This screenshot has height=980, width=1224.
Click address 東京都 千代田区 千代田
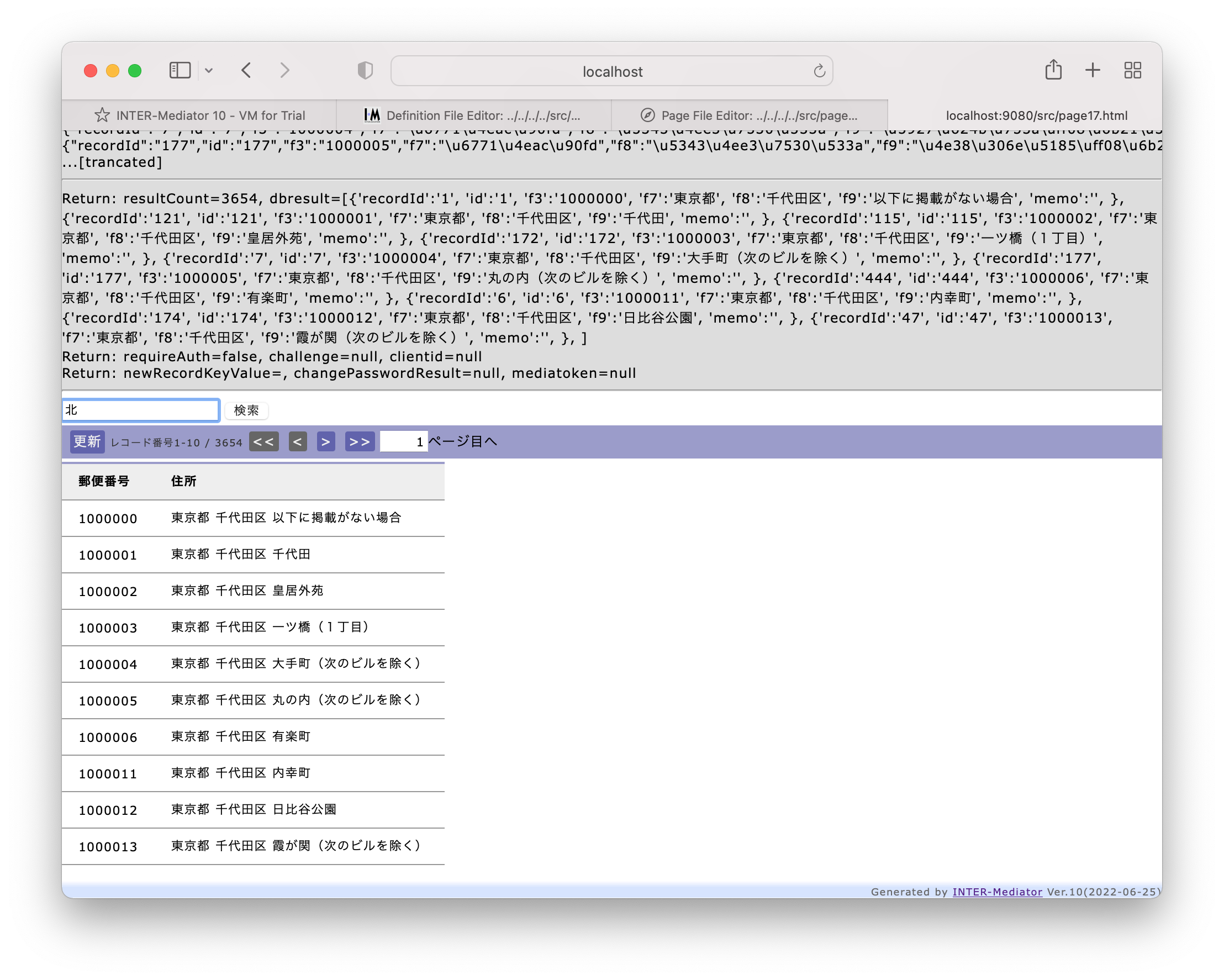(x=241, y=554)
